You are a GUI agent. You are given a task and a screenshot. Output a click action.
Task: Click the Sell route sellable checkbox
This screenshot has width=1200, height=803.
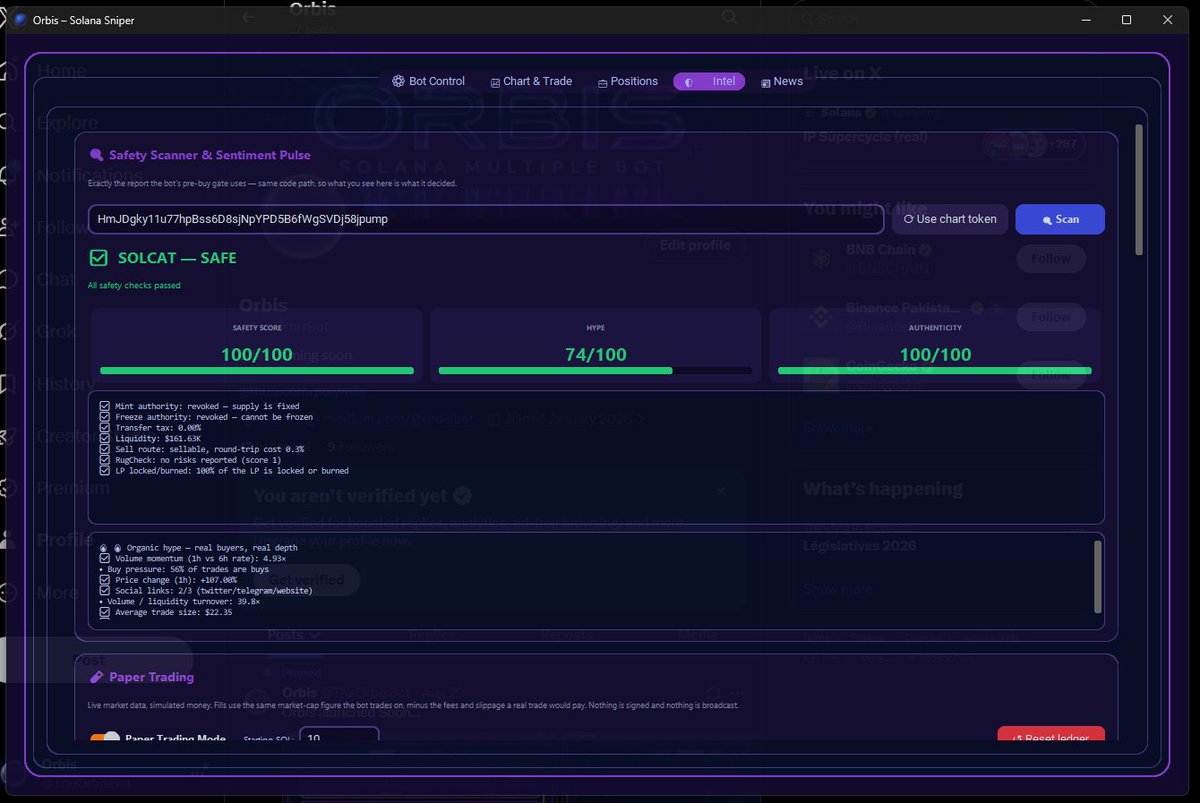pos(105,449)
